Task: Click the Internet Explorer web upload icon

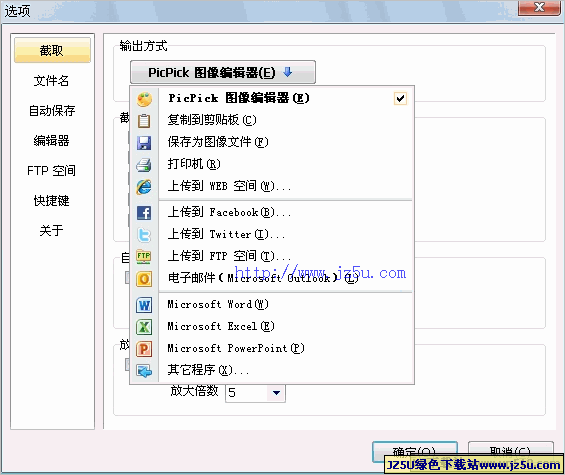Action: click(x=144, y=187)
